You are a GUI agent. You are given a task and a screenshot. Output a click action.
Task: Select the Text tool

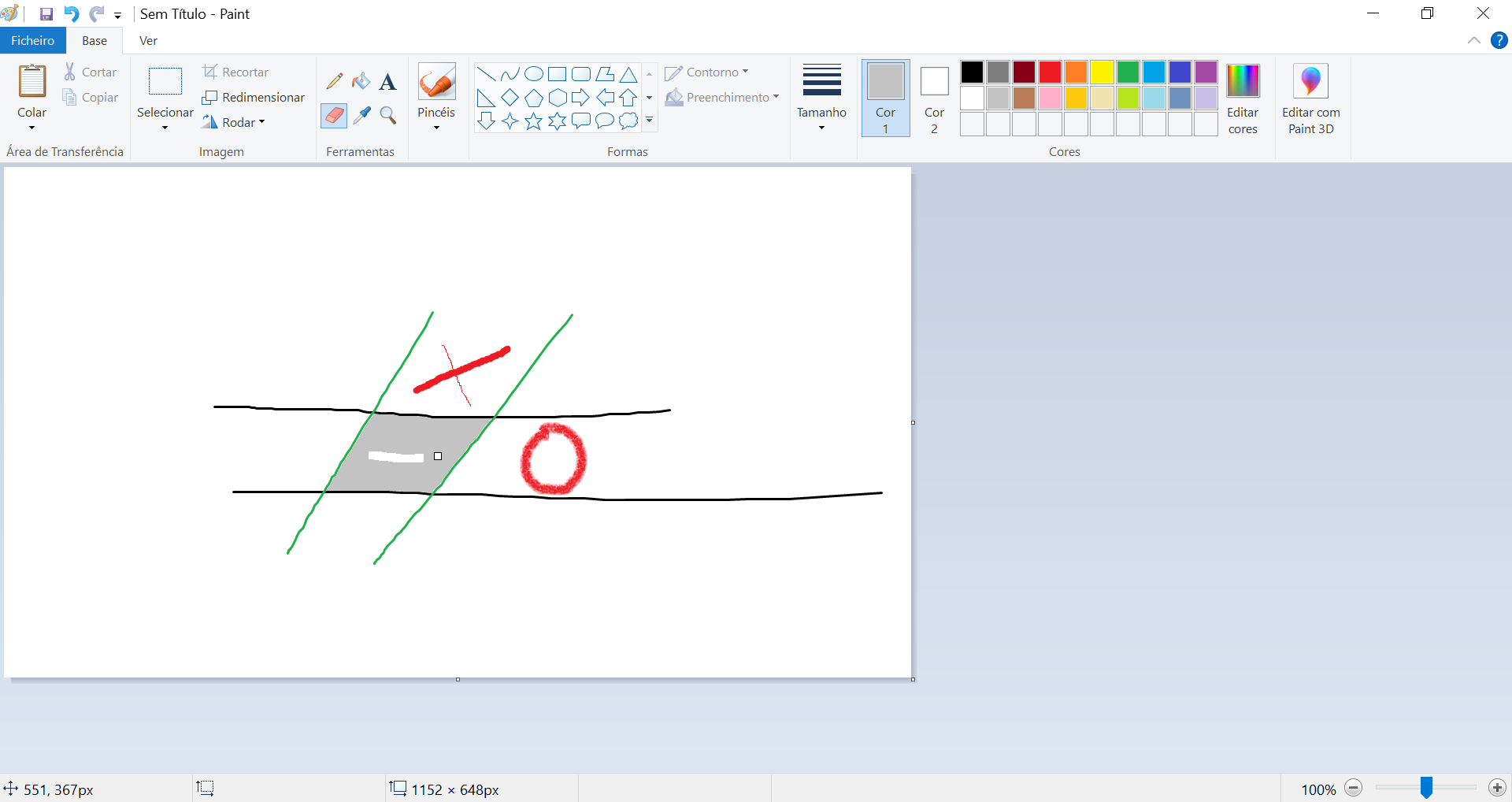(387, 81)
